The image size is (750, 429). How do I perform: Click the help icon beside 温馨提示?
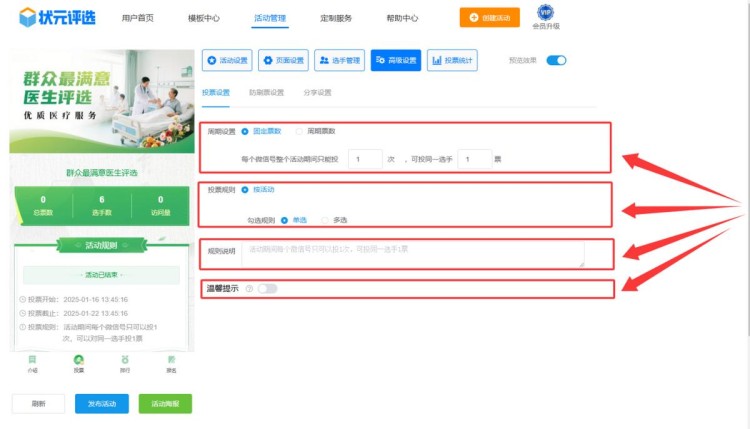(248, 289)
